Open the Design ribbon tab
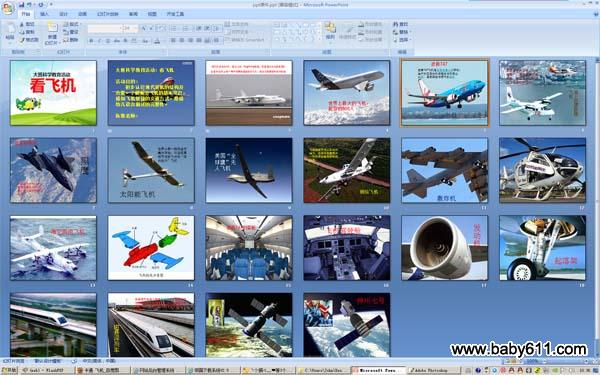 63,14
